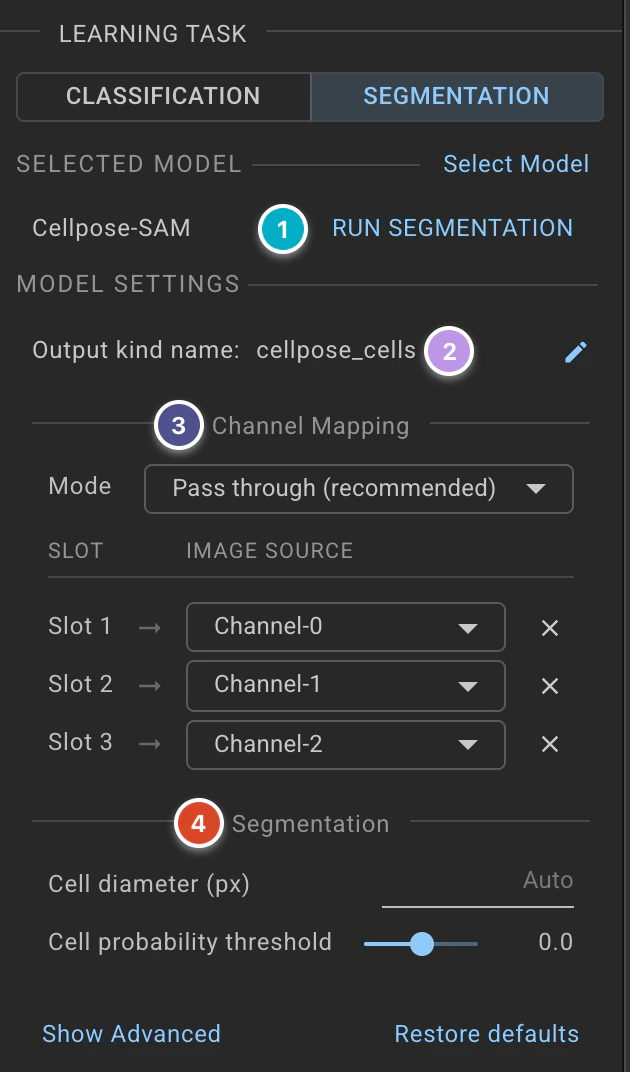This screenshot has width=630, height=1072.
Task: Switch to the Classification tab
Action: (163, 96)
